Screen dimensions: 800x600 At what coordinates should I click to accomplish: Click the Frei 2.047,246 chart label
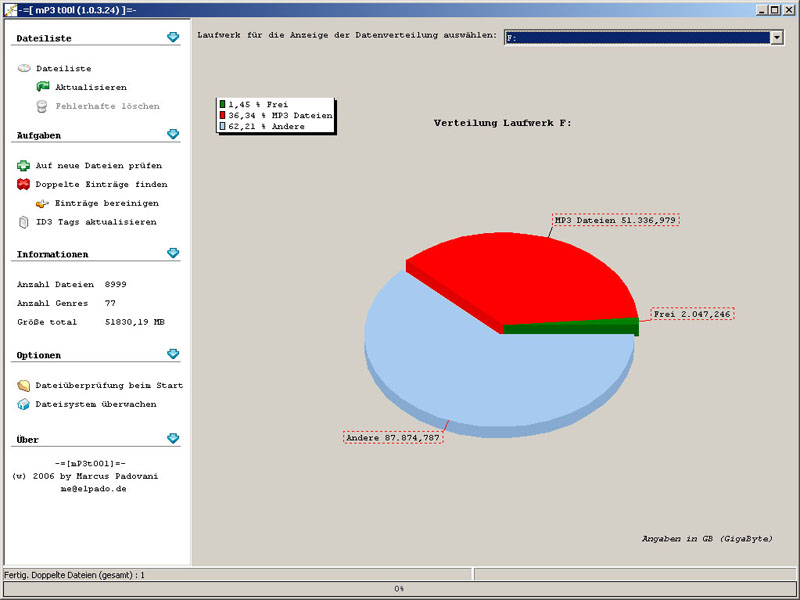pos(692,314)
